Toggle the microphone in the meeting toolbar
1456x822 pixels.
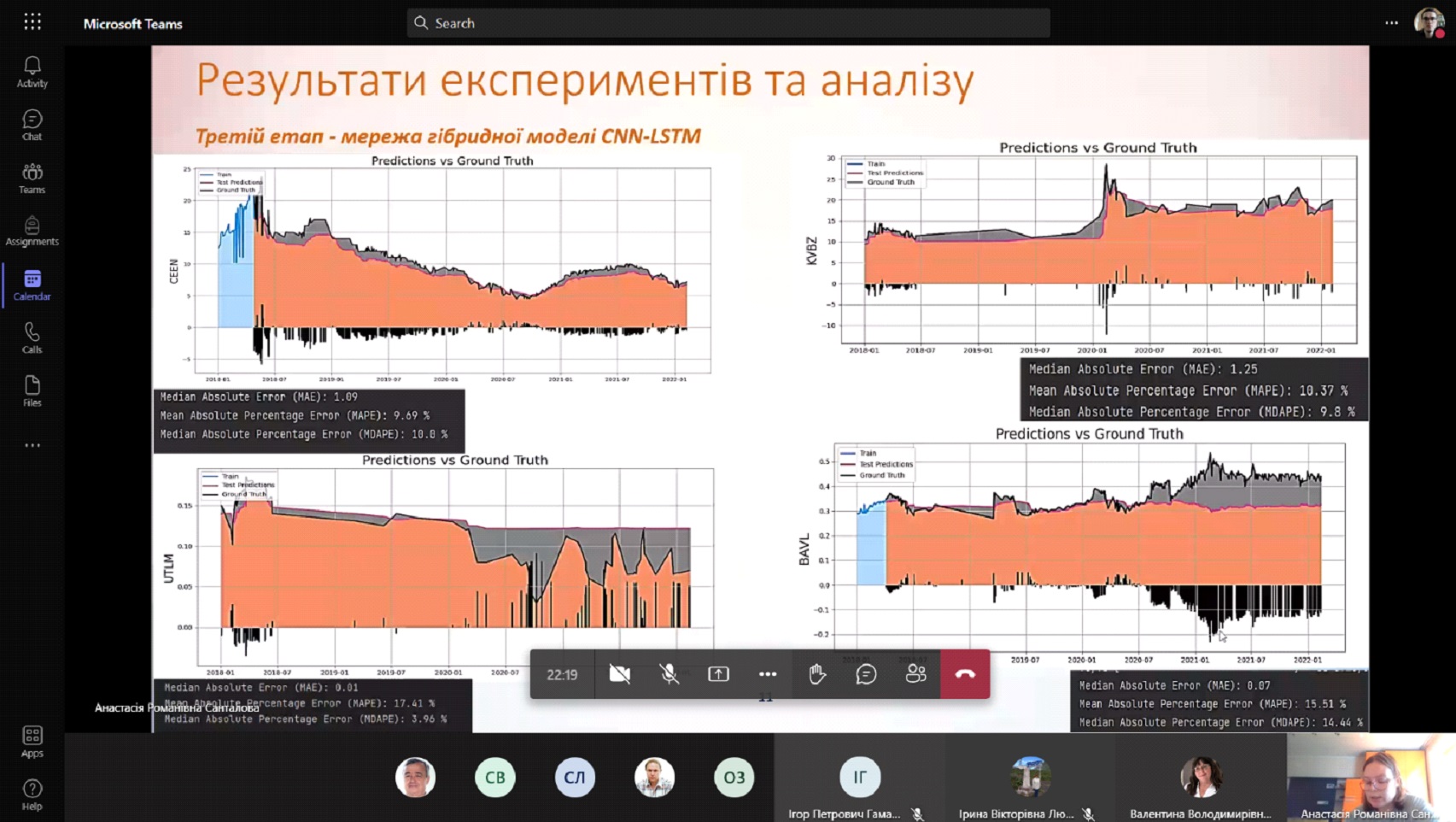coord(670,674)
